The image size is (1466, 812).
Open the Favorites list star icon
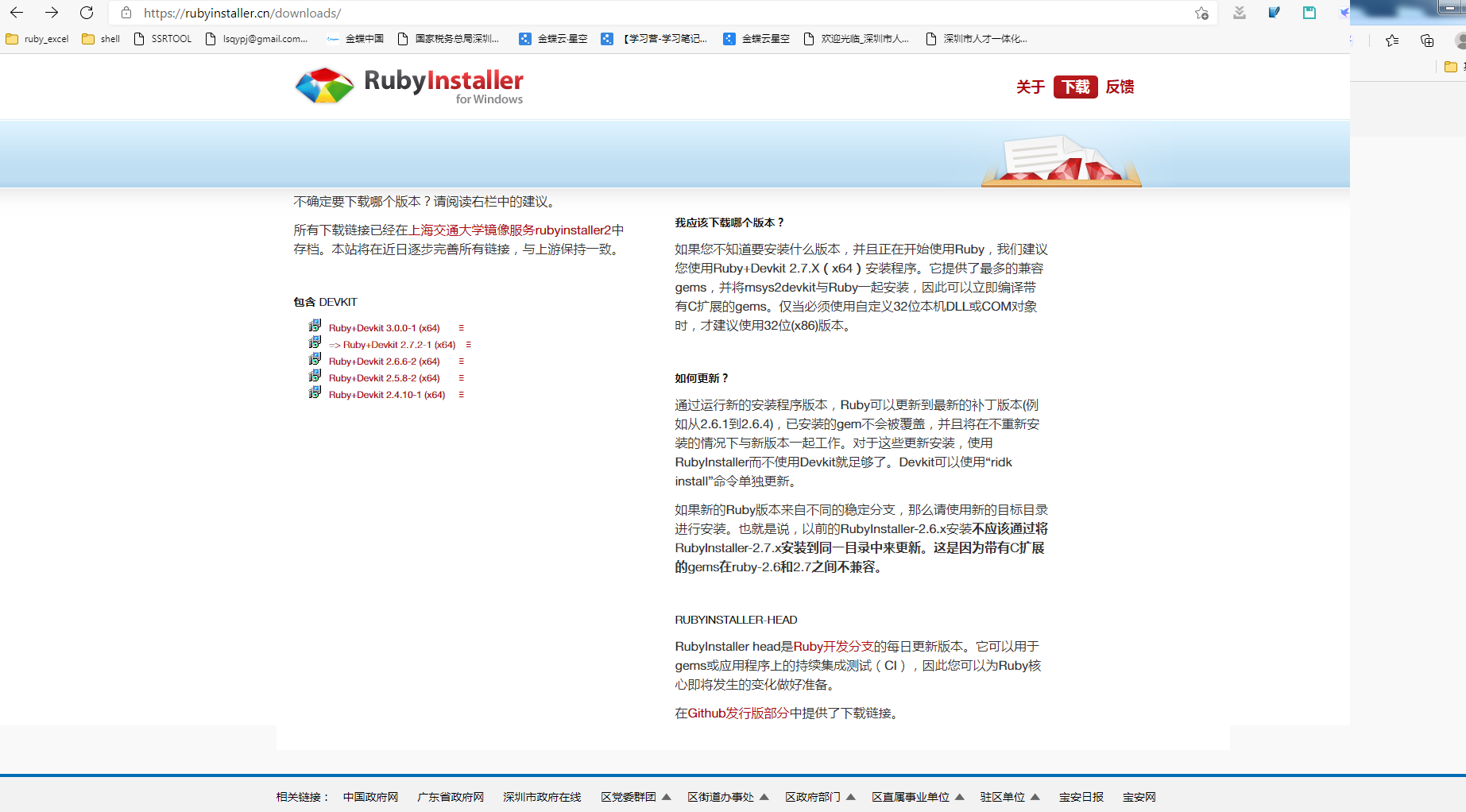[1392, 41]
